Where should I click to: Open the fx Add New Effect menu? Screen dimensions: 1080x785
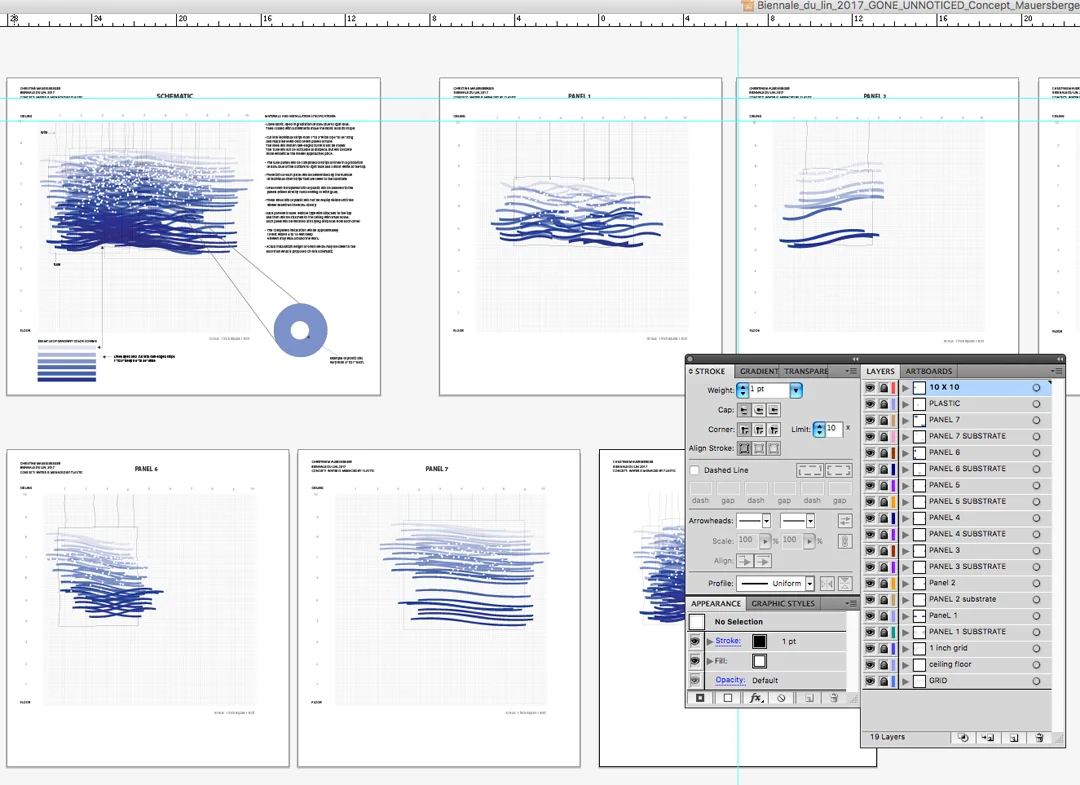click(756, 698)
